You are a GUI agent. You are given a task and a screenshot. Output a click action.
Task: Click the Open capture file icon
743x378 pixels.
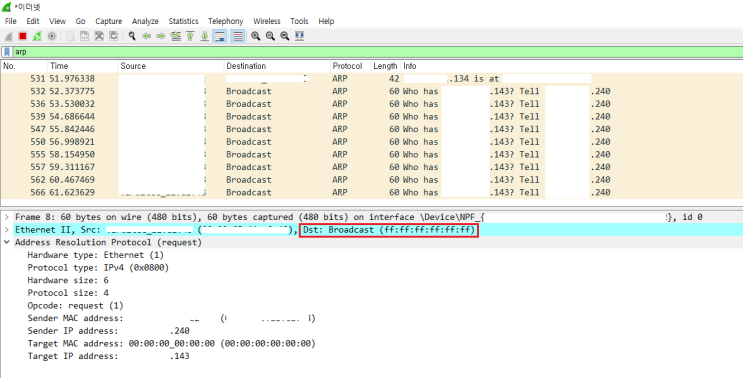(x=70, y=36)
